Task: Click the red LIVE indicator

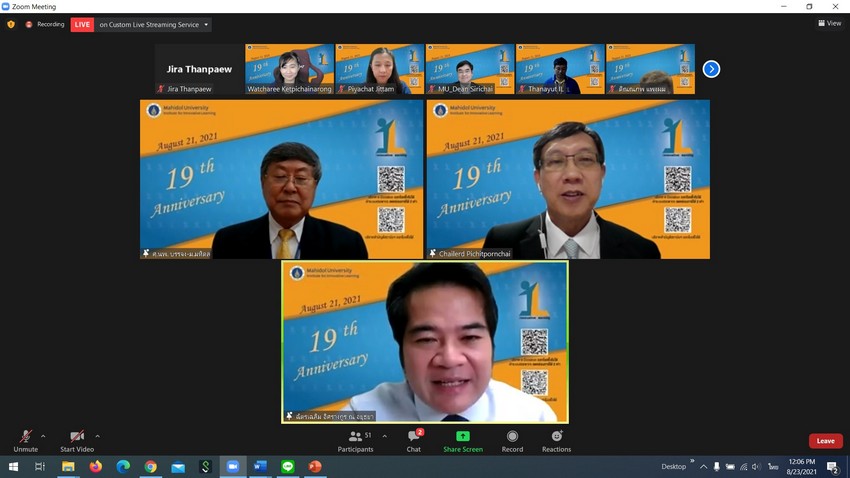Action: point(82,25)
